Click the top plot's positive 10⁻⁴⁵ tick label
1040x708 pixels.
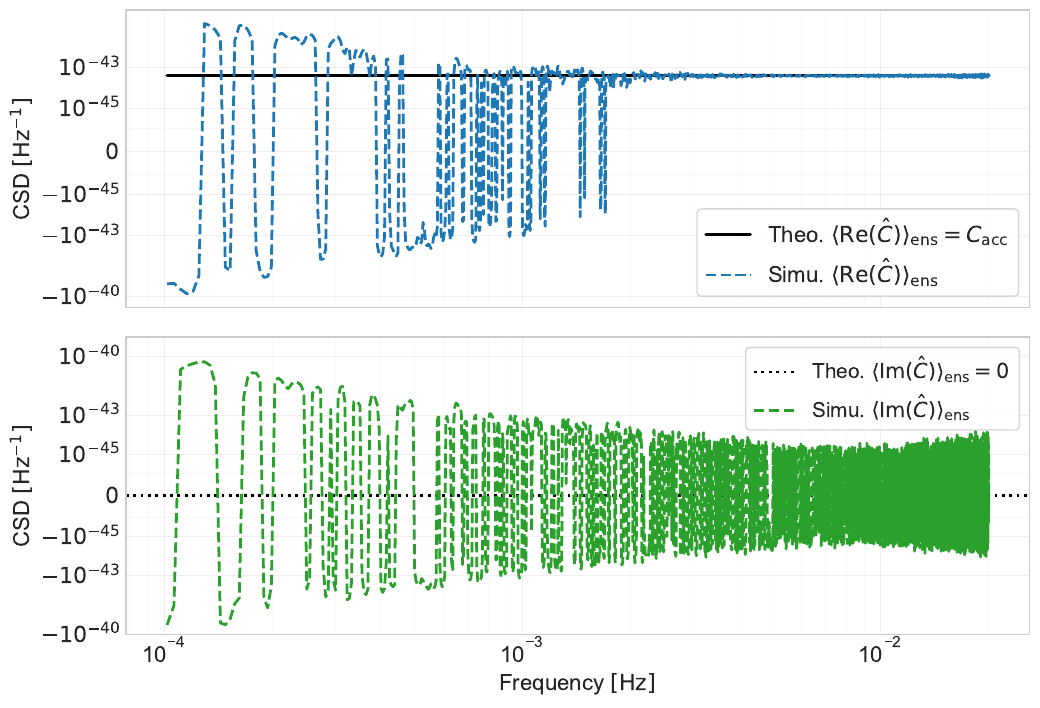[x=89, y=107]
